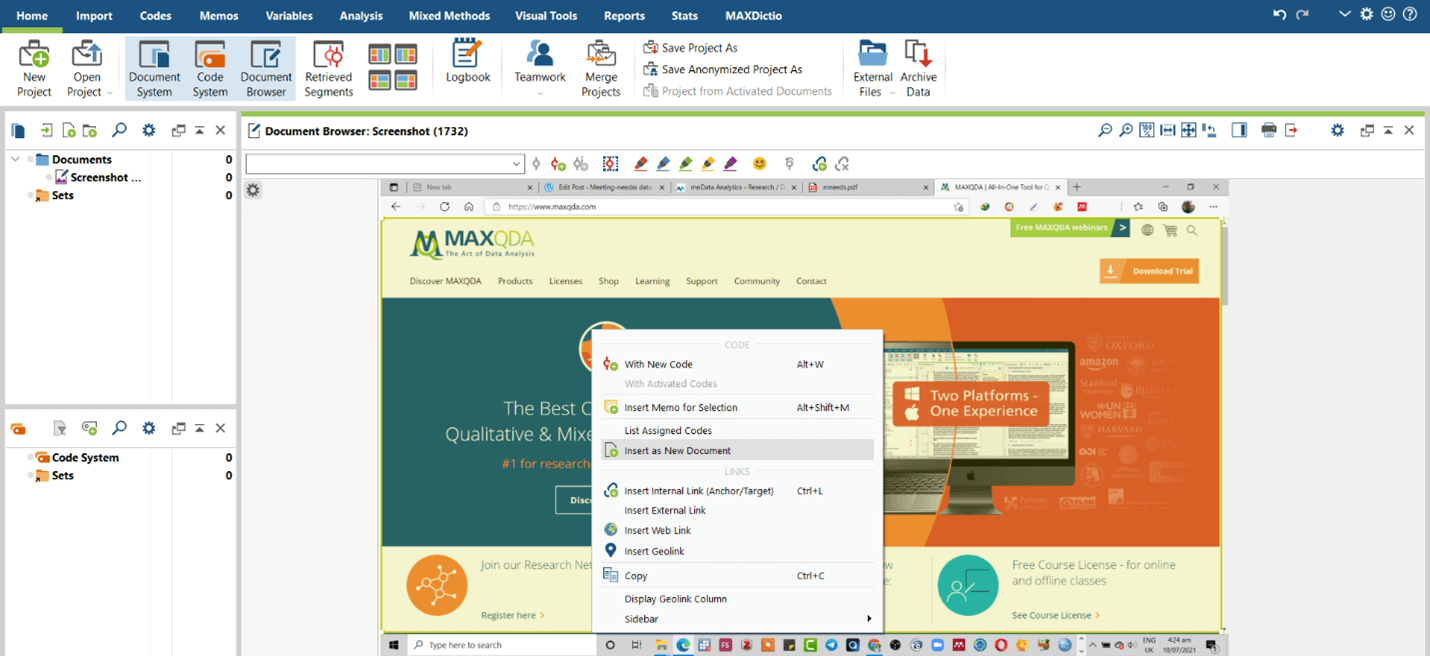Image resolution: width=1430 pixels, height=656 pixels.
Task: Open the Visual Tools ribbon tab
Action: point(546,16)
